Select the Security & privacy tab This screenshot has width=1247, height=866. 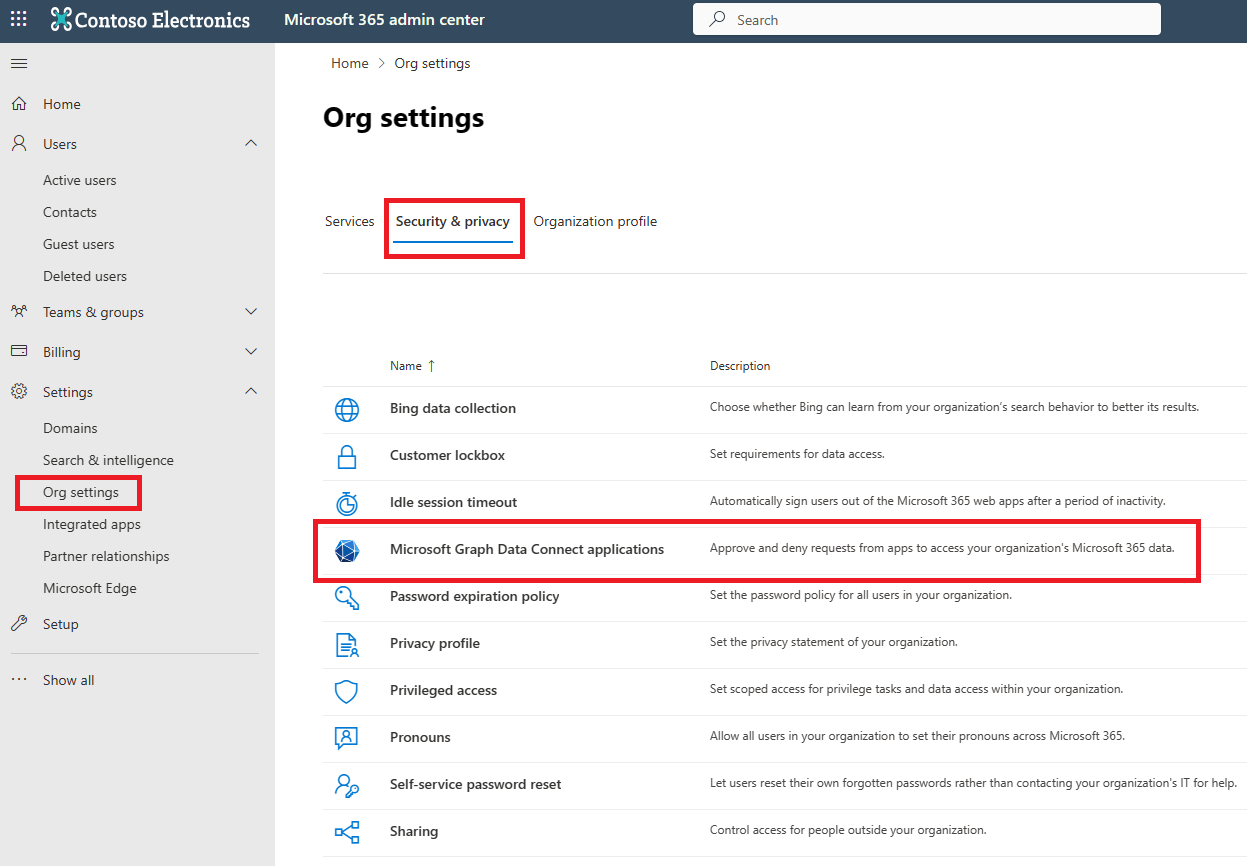[453, 221]
